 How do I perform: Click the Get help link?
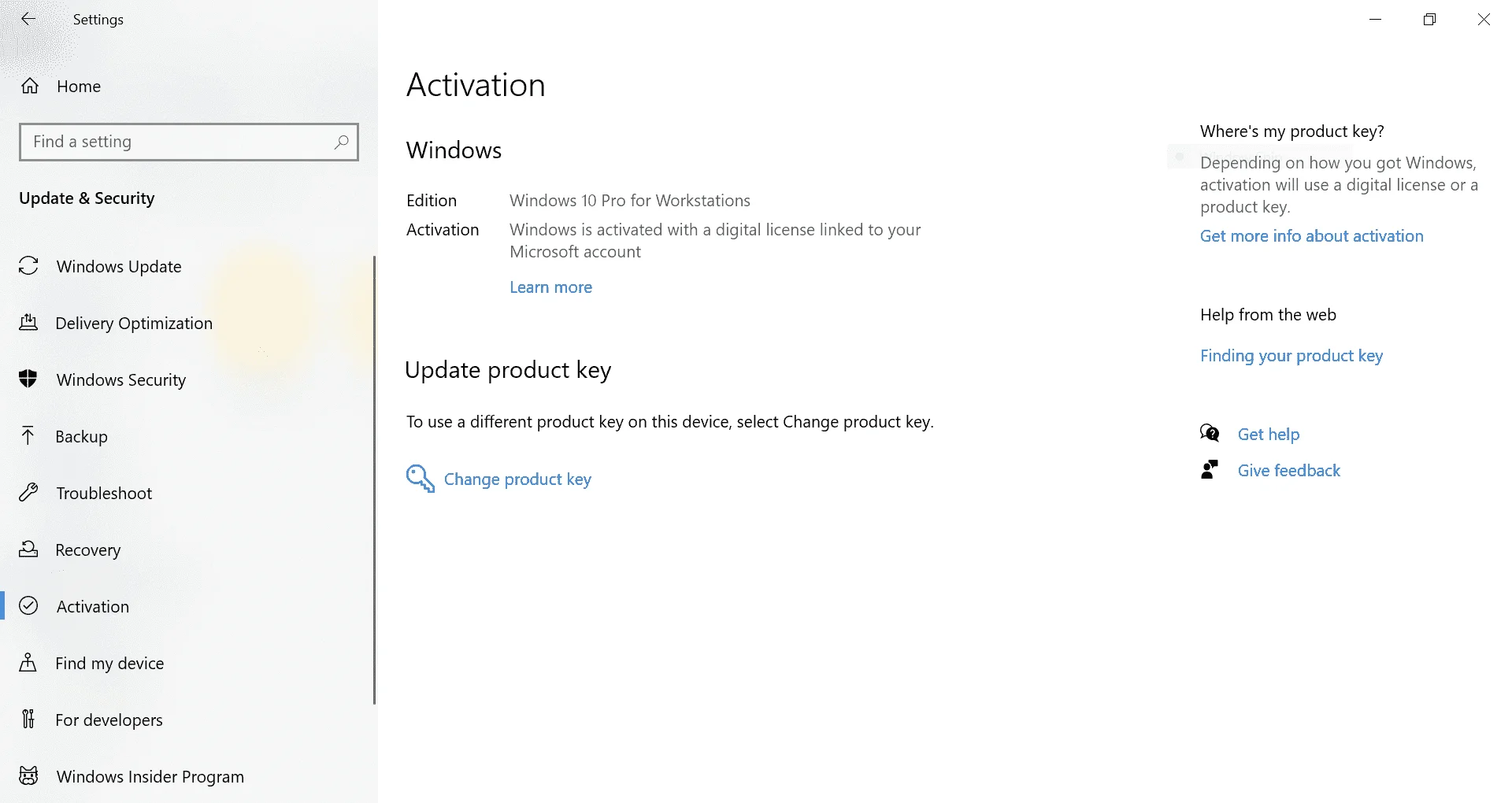[x=1268, y=434]
